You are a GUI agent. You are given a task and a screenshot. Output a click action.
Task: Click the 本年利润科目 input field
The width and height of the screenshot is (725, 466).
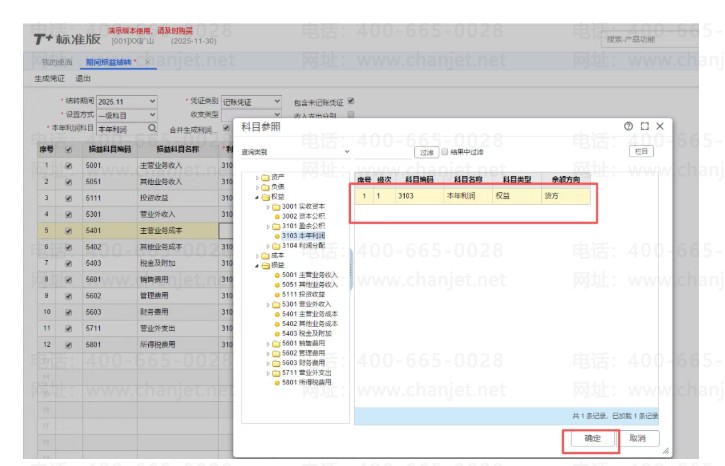(122, 129)
